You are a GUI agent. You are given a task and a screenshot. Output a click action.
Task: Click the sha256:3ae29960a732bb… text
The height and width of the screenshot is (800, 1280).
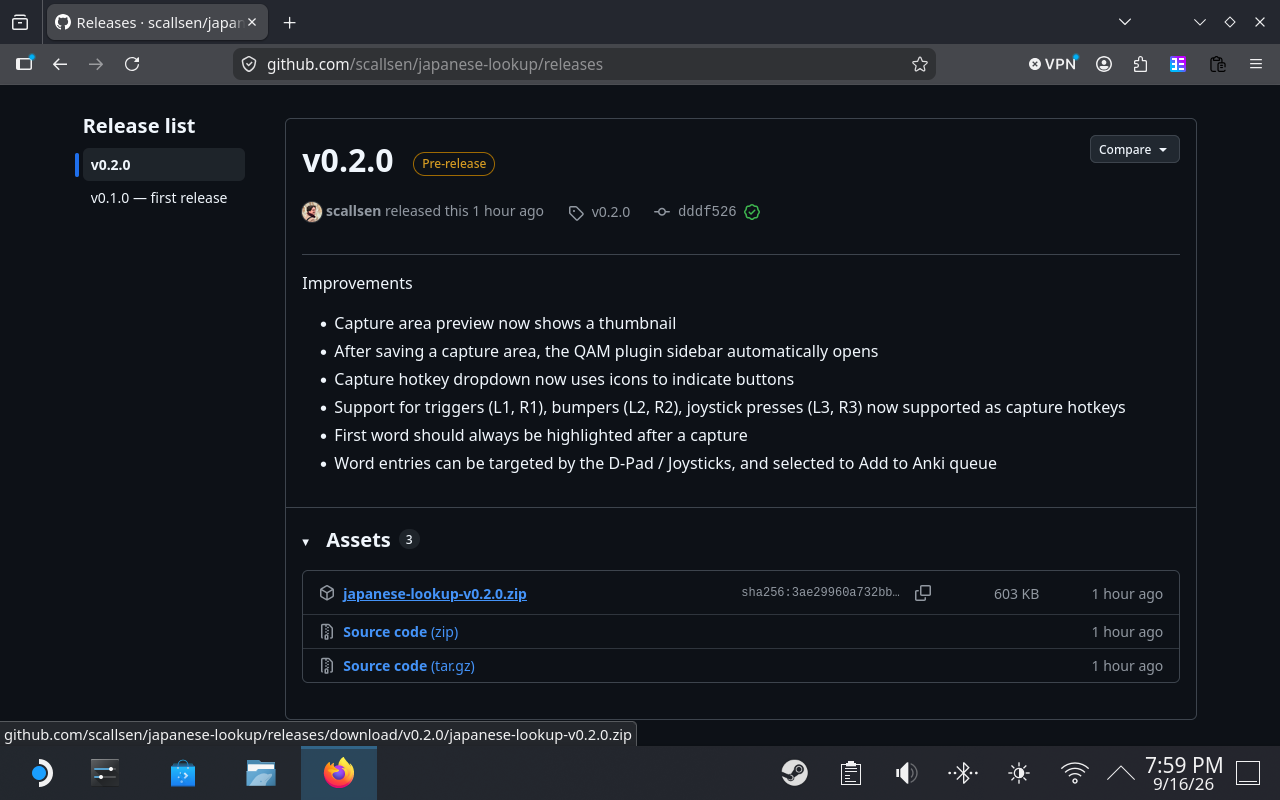[x=821, y=593]
